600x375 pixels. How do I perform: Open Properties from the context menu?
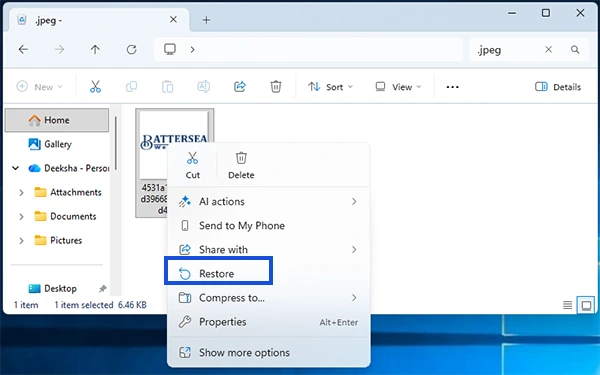coord(269,322)
